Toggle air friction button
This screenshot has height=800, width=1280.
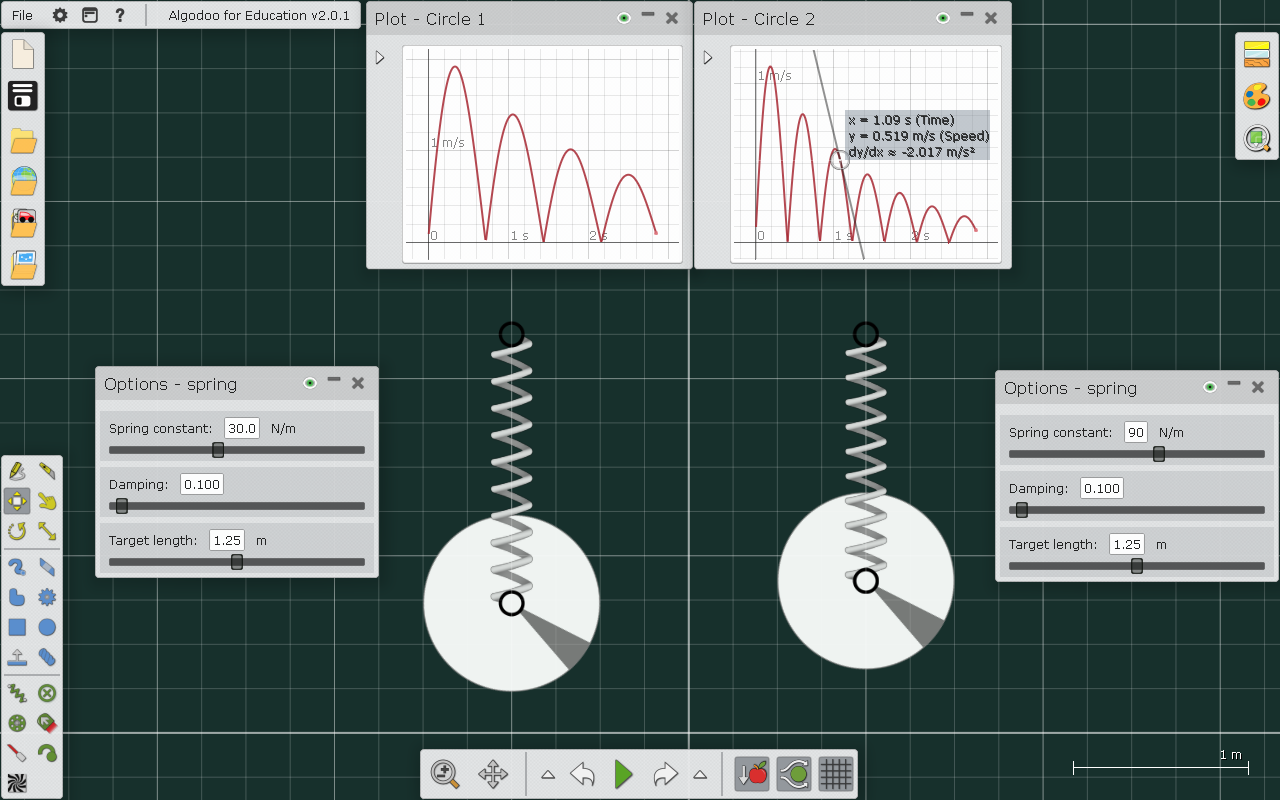[794, 773]
